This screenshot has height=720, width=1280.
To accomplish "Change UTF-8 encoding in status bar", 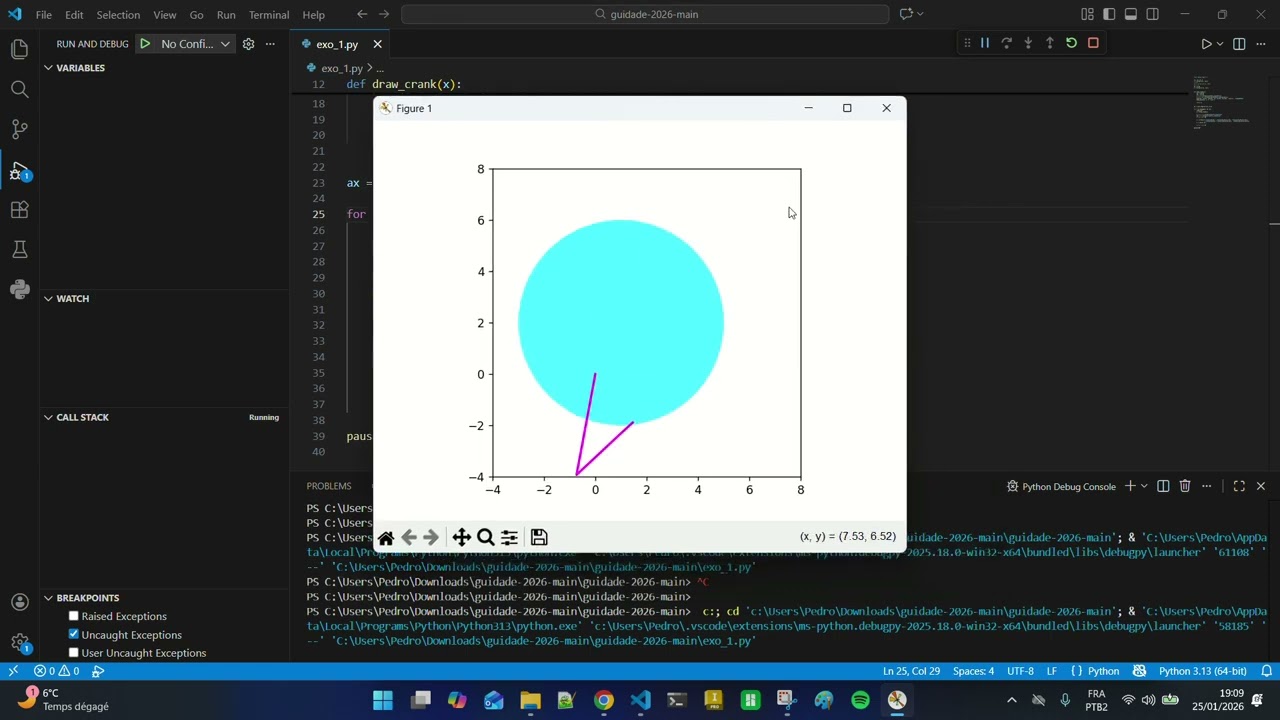I will coord(1020,671).
